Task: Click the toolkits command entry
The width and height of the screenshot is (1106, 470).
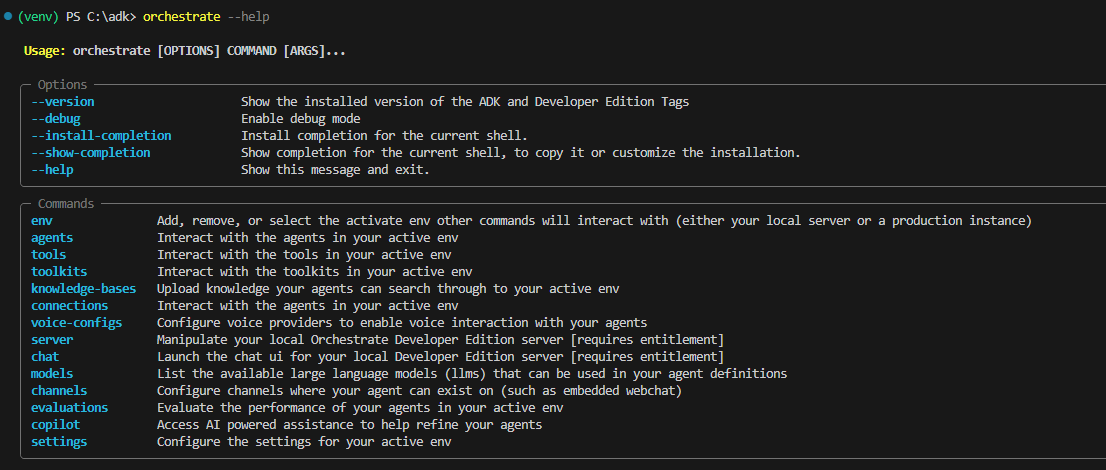Action: 59,272
